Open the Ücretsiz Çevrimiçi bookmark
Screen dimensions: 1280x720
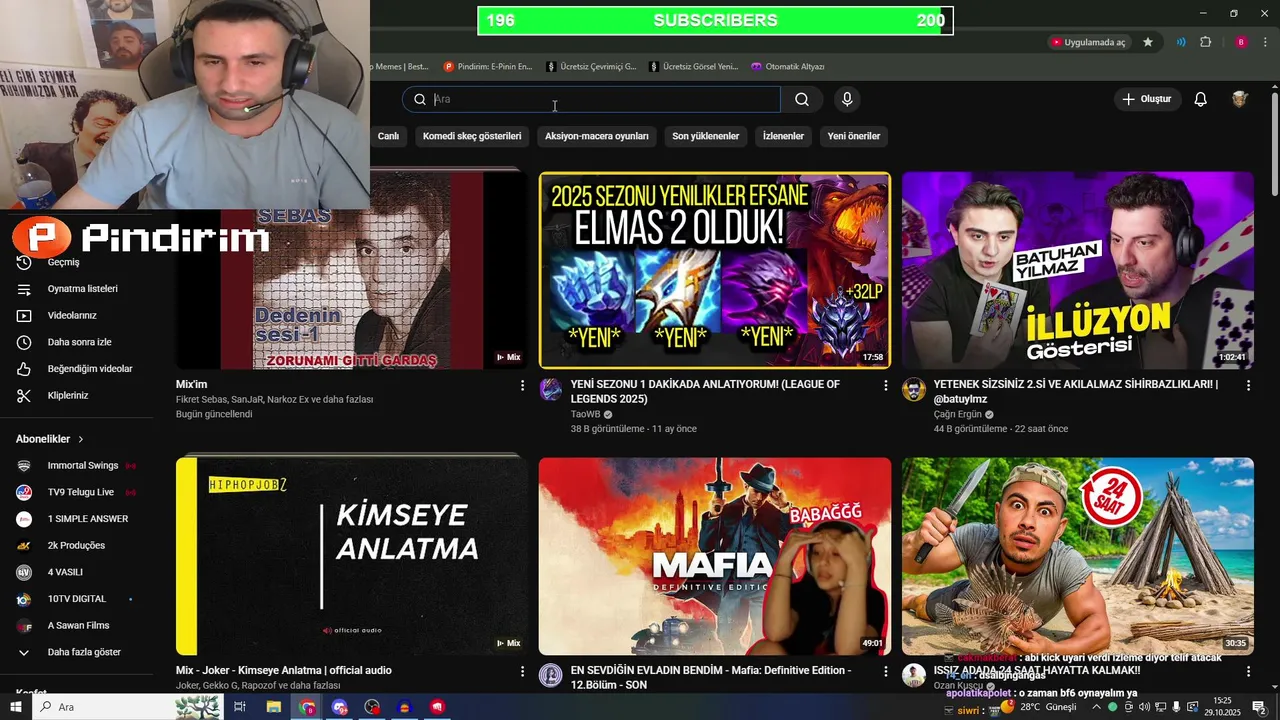click(x=591, y=67)
